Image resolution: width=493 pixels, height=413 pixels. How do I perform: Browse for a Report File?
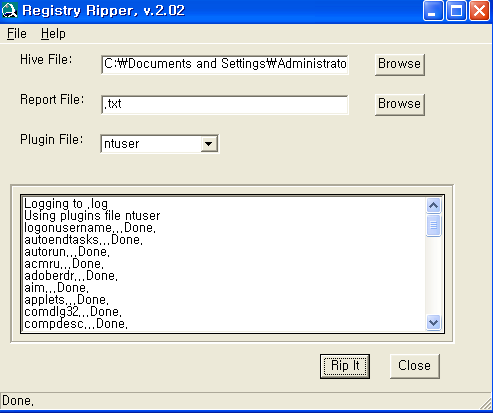click(400, 104)
